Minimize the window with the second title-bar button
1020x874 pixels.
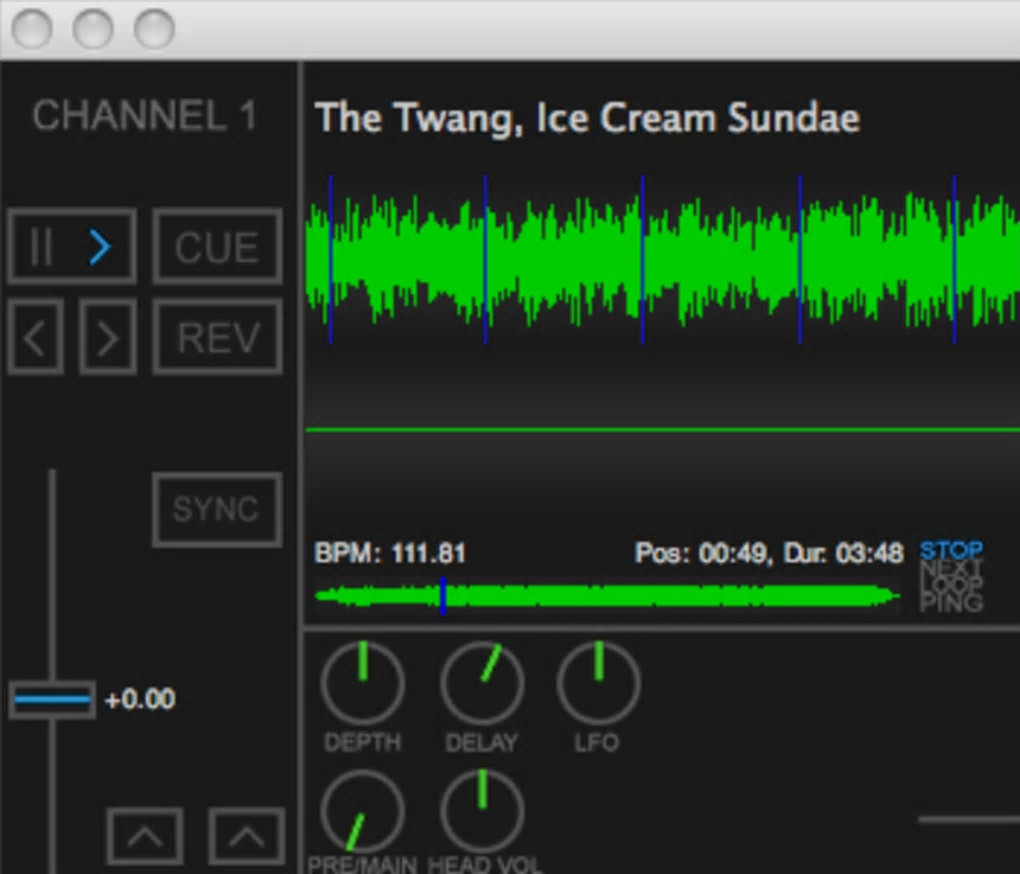pyautogui.click(x=93, y=29)
